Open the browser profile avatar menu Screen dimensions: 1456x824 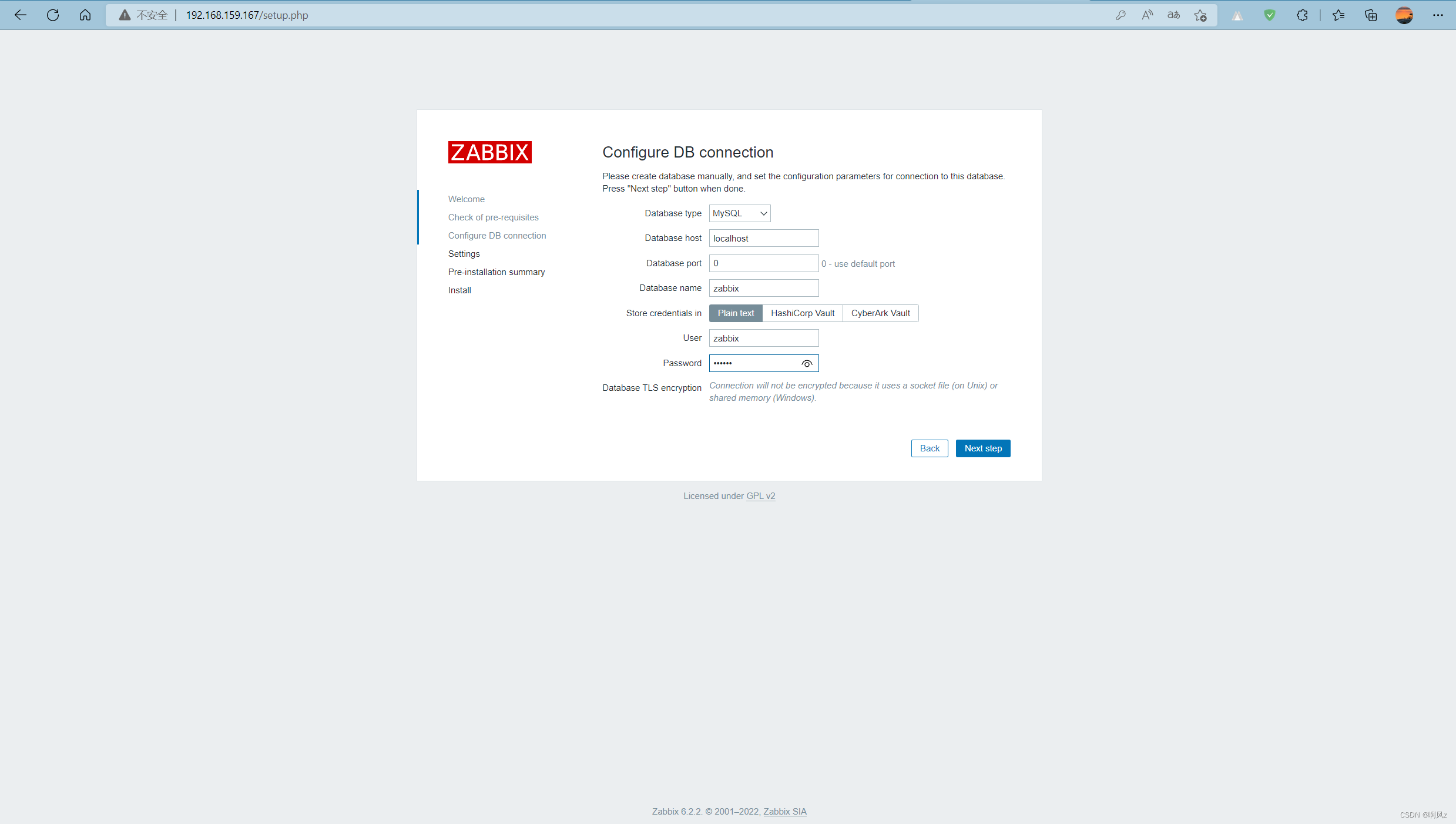tap(1404, 15)
